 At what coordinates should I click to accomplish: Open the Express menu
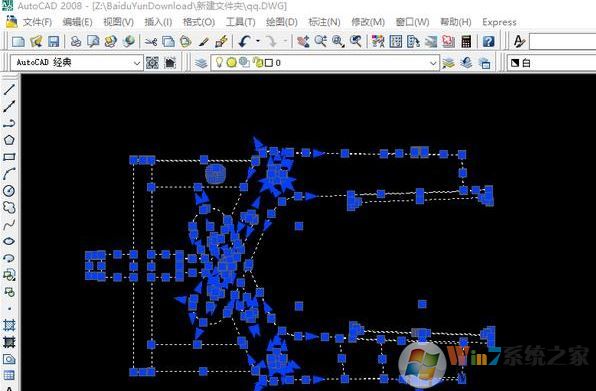[499, 22]
